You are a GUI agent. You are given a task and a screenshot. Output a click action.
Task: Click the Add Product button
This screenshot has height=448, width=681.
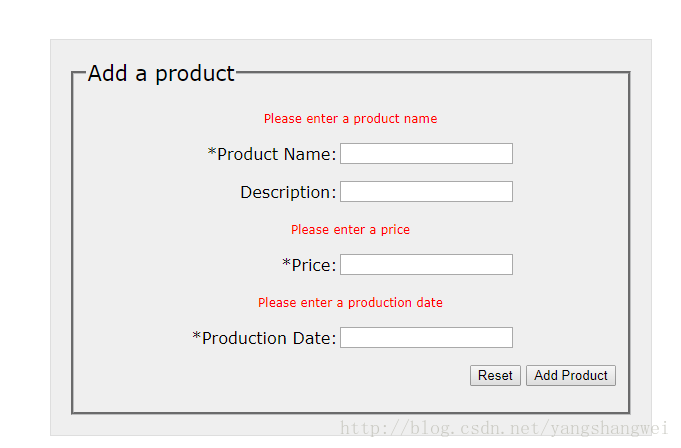point(571,376)
